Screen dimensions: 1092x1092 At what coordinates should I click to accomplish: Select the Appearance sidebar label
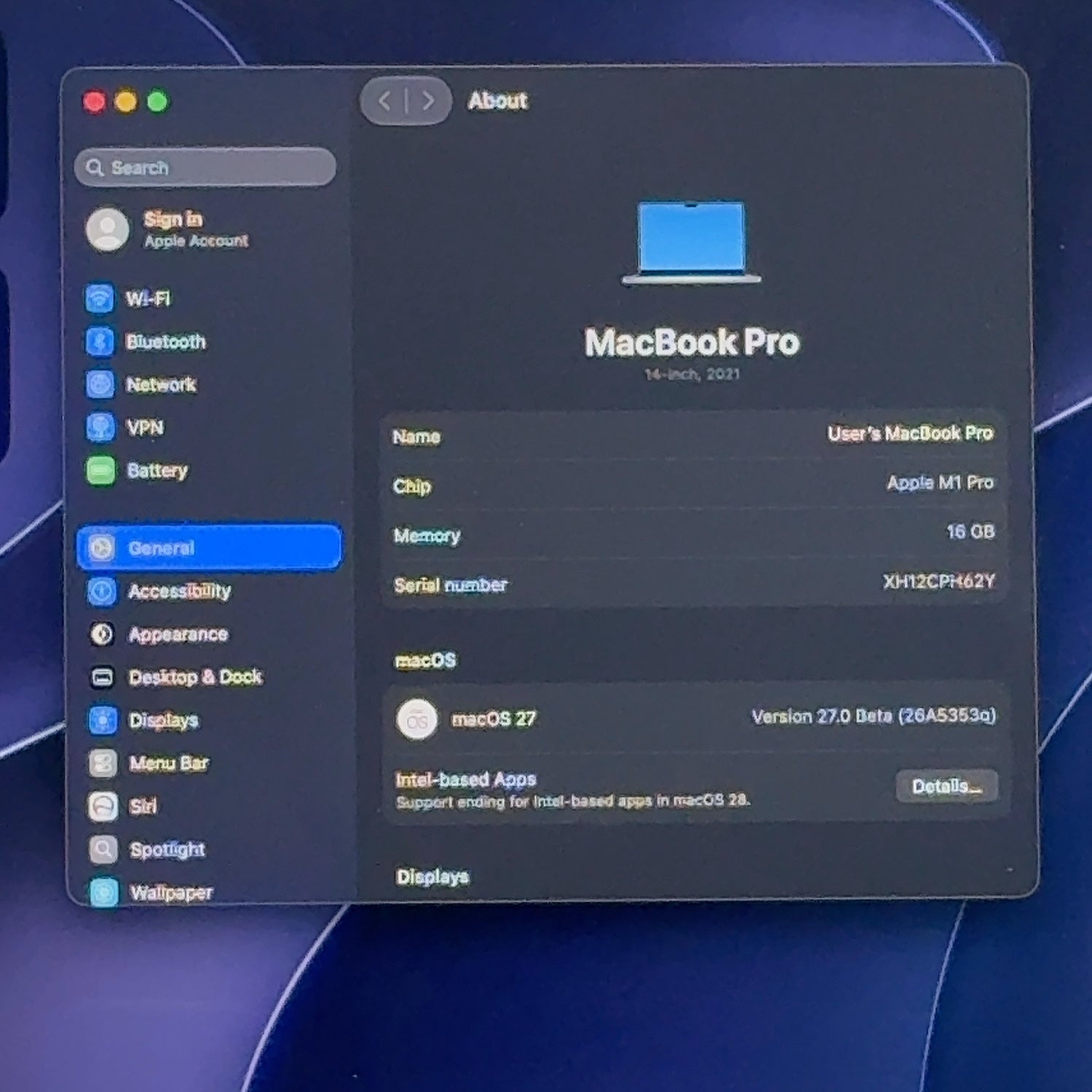[x=178, y=635]
